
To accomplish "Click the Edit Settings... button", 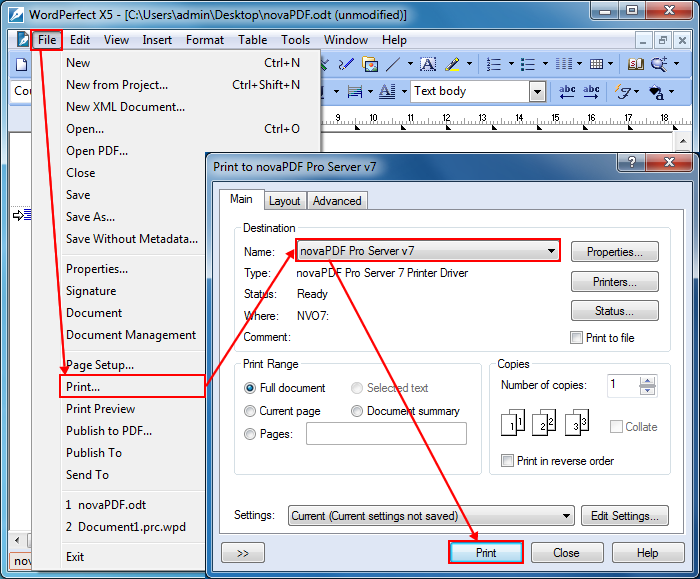I will [x=625, y=516].
